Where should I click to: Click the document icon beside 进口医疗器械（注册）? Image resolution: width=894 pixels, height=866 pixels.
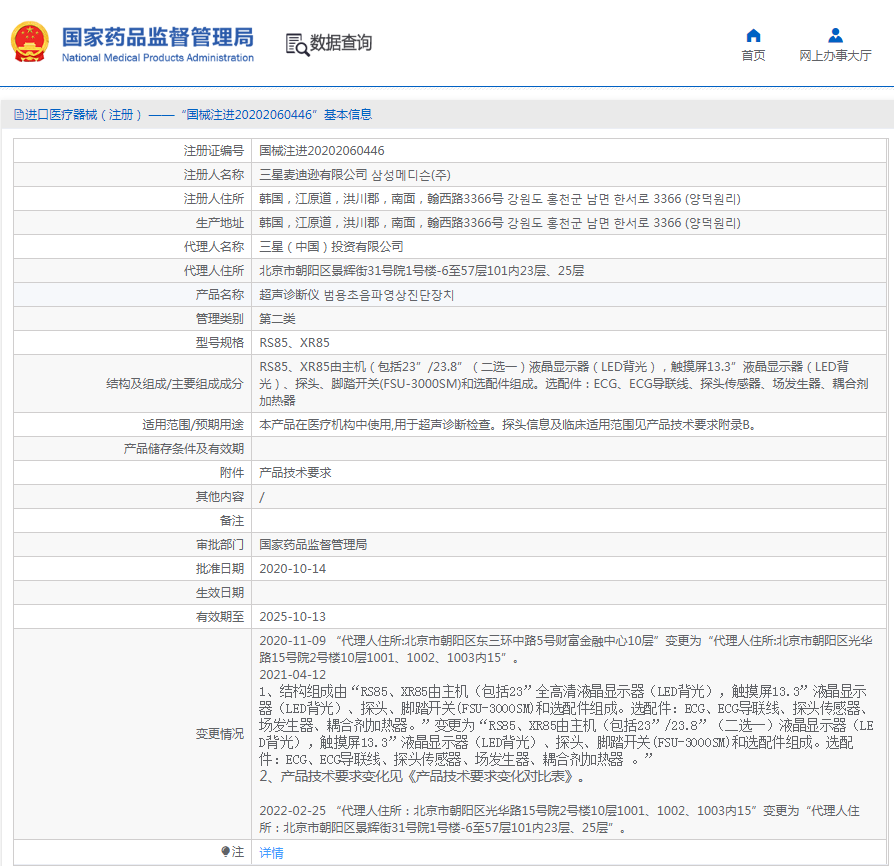click(x=17, y=115)
